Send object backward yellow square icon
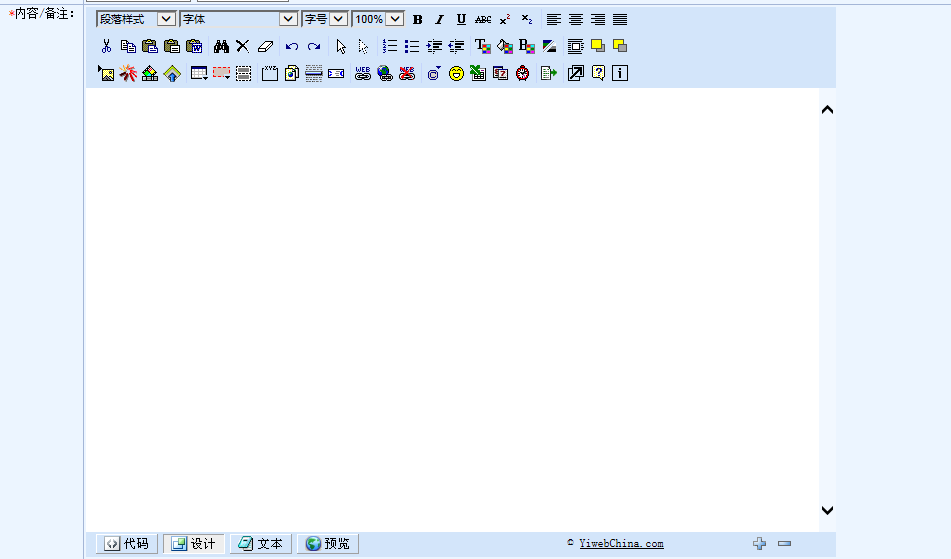Screen dimensions: 951x559 [620, 46]
